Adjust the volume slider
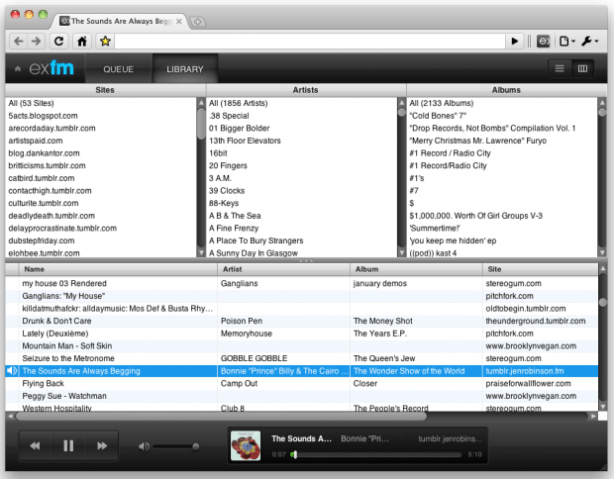Screen dimensions: 614x479 [x=176, y=446]
